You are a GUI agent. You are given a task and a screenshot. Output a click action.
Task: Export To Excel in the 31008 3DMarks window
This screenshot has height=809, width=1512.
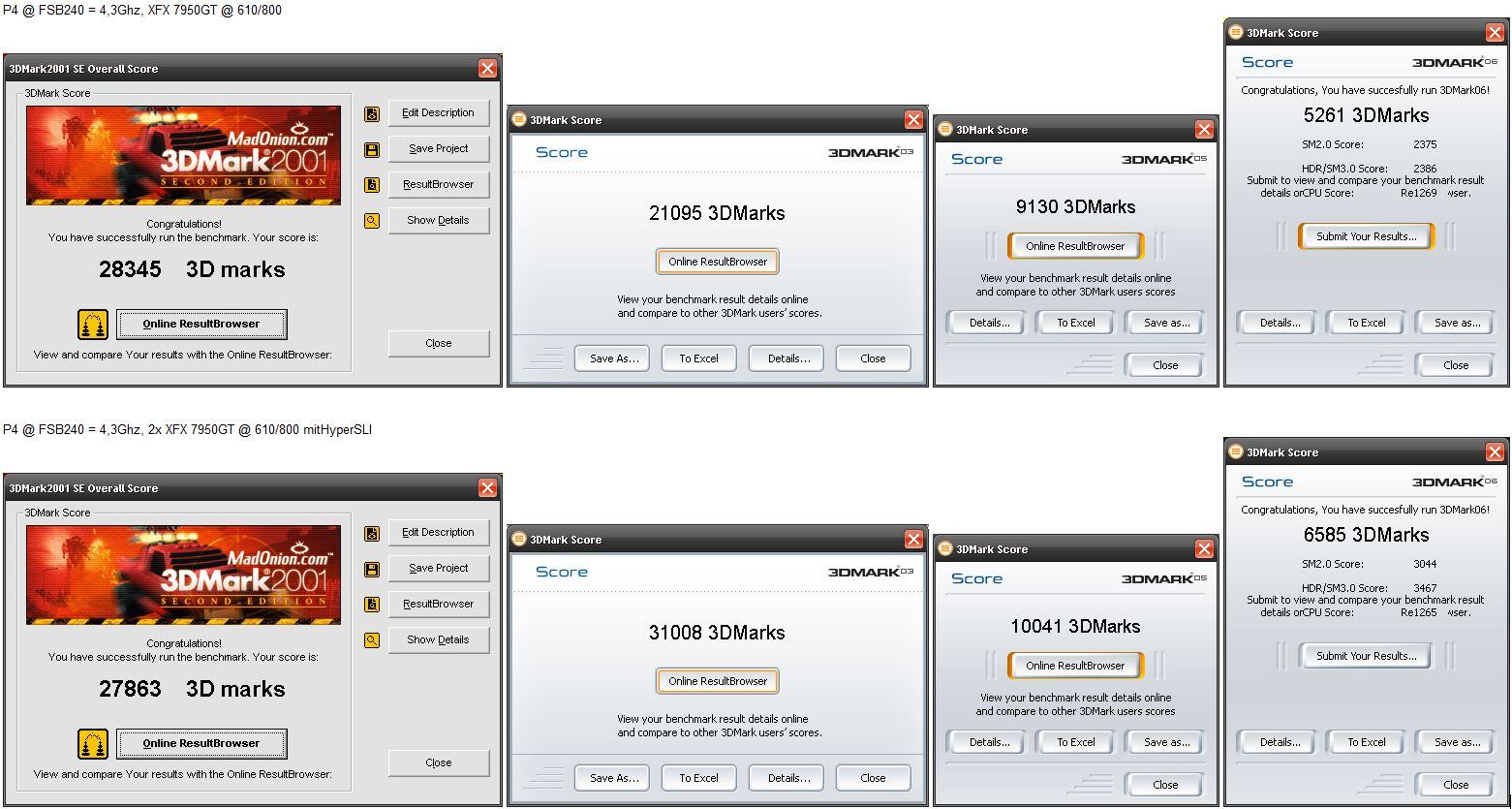click(x=698, y=778)
